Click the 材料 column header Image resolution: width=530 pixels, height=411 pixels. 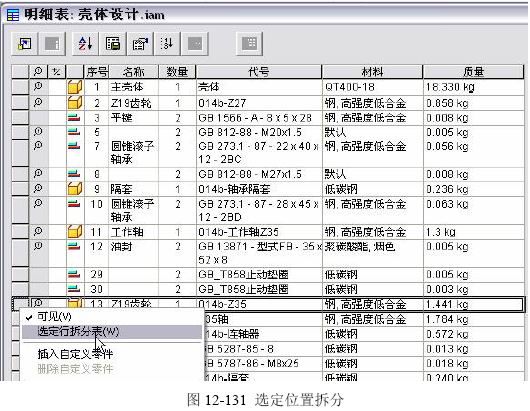tap(372, 72)
